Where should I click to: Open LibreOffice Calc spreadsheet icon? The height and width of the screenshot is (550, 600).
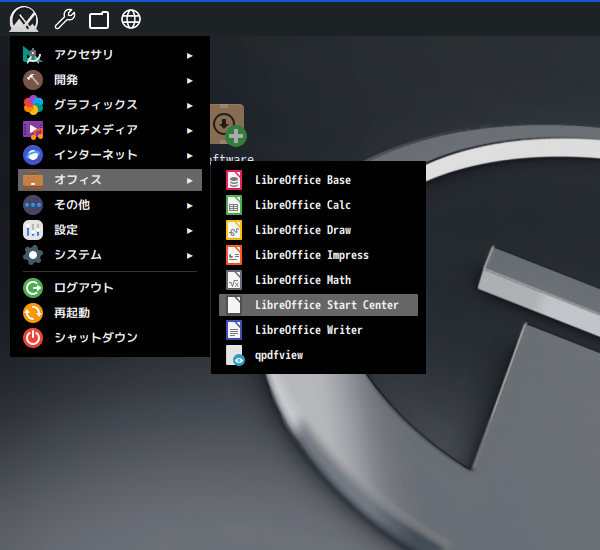[234, 205]
